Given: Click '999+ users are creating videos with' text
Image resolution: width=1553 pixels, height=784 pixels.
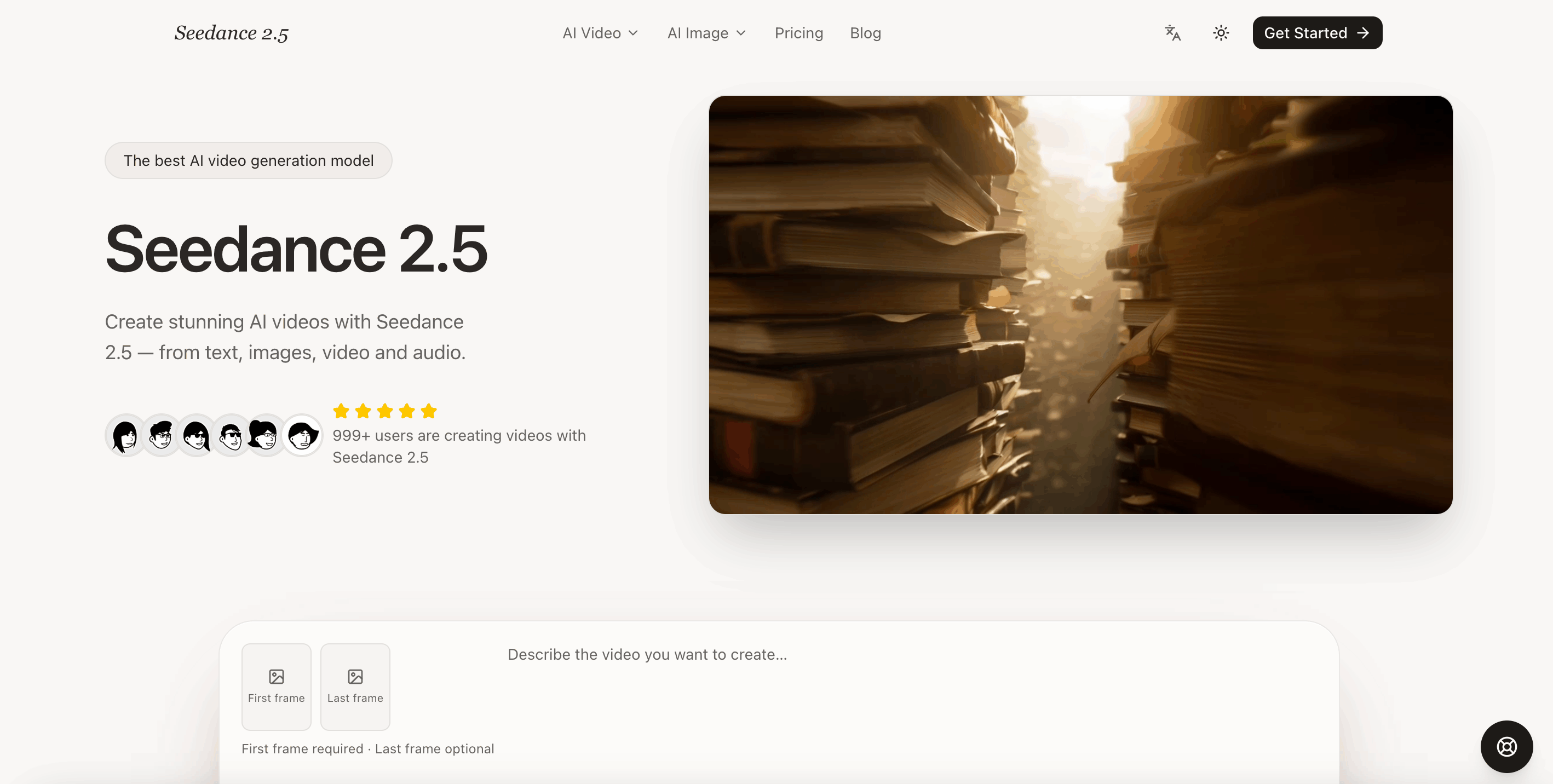Looking at the screenshot, I should pyautogui.click(x=459, y=435).
